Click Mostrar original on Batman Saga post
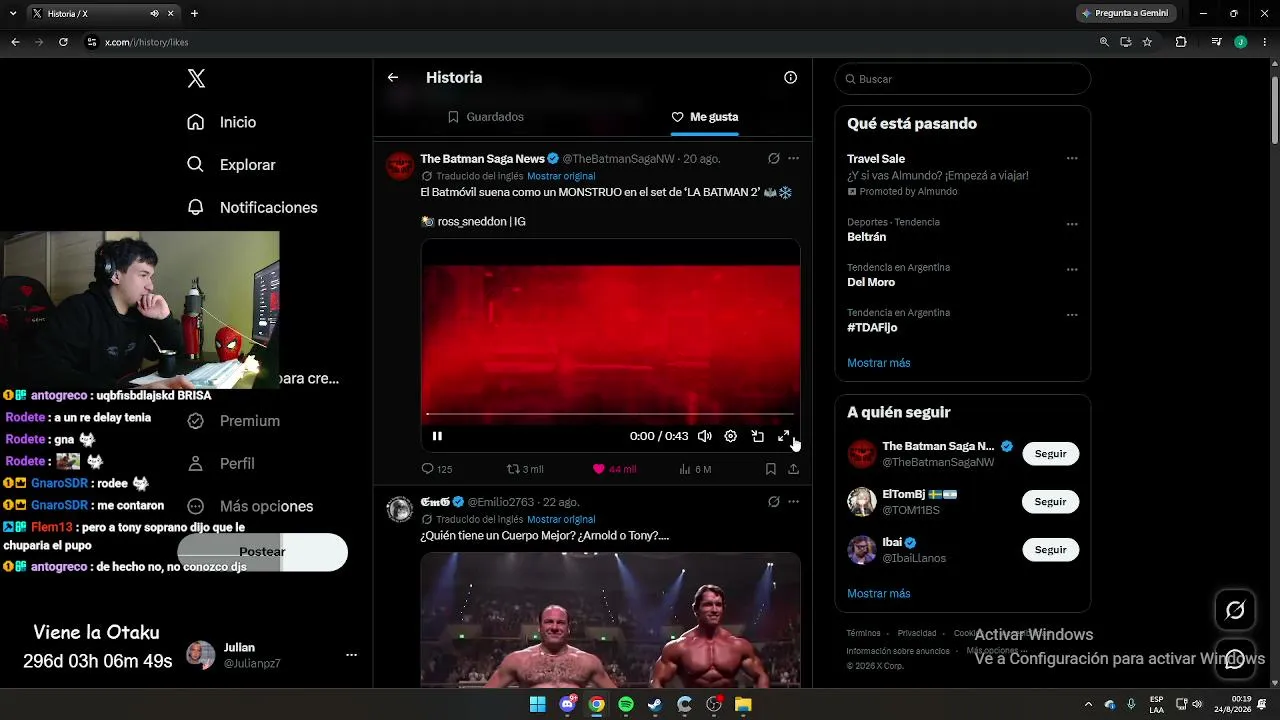This screenshot has height=720, width=1280. 561,176
